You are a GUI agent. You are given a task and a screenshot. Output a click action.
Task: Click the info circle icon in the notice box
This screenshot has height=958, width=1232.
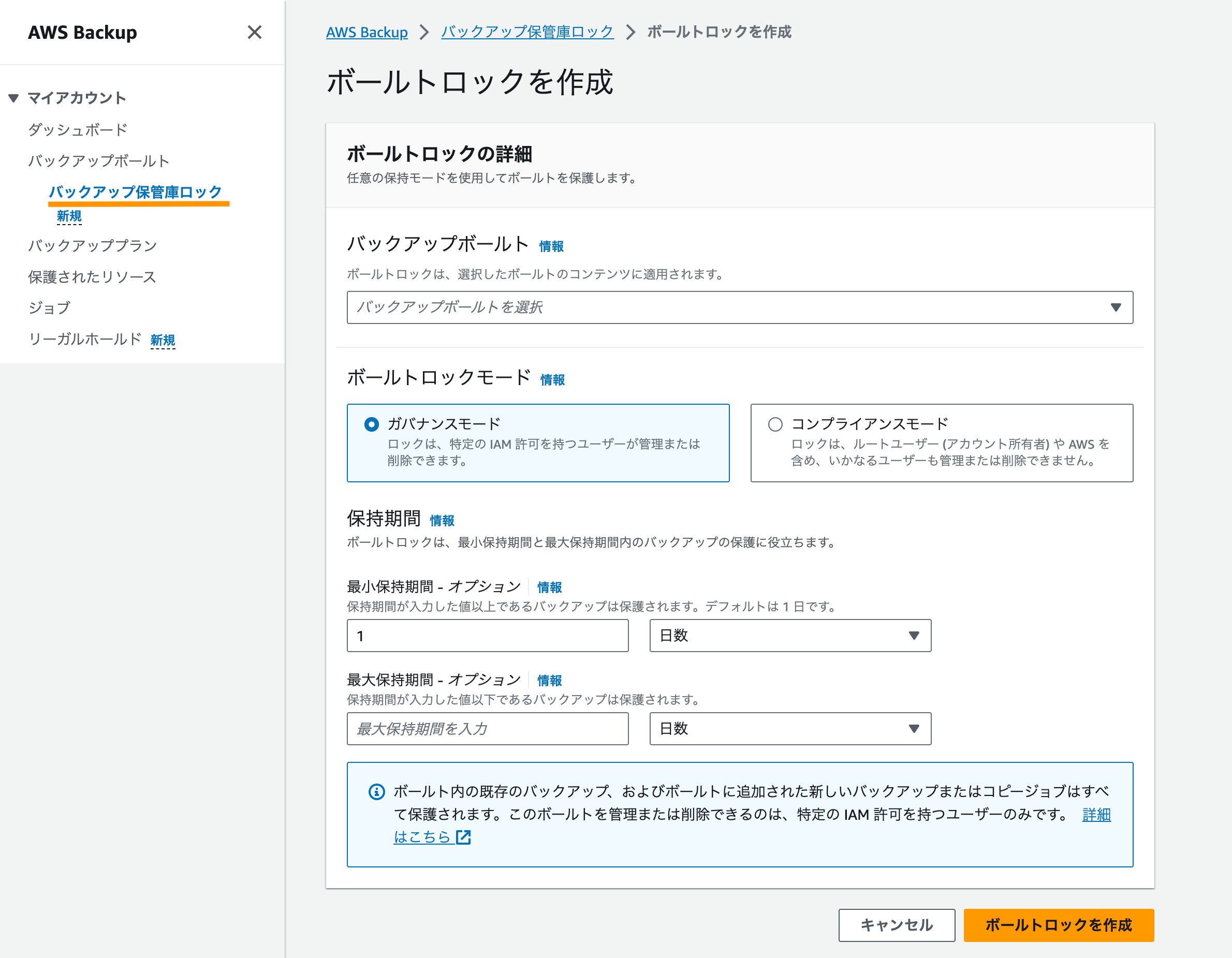[x=376, y=792]
